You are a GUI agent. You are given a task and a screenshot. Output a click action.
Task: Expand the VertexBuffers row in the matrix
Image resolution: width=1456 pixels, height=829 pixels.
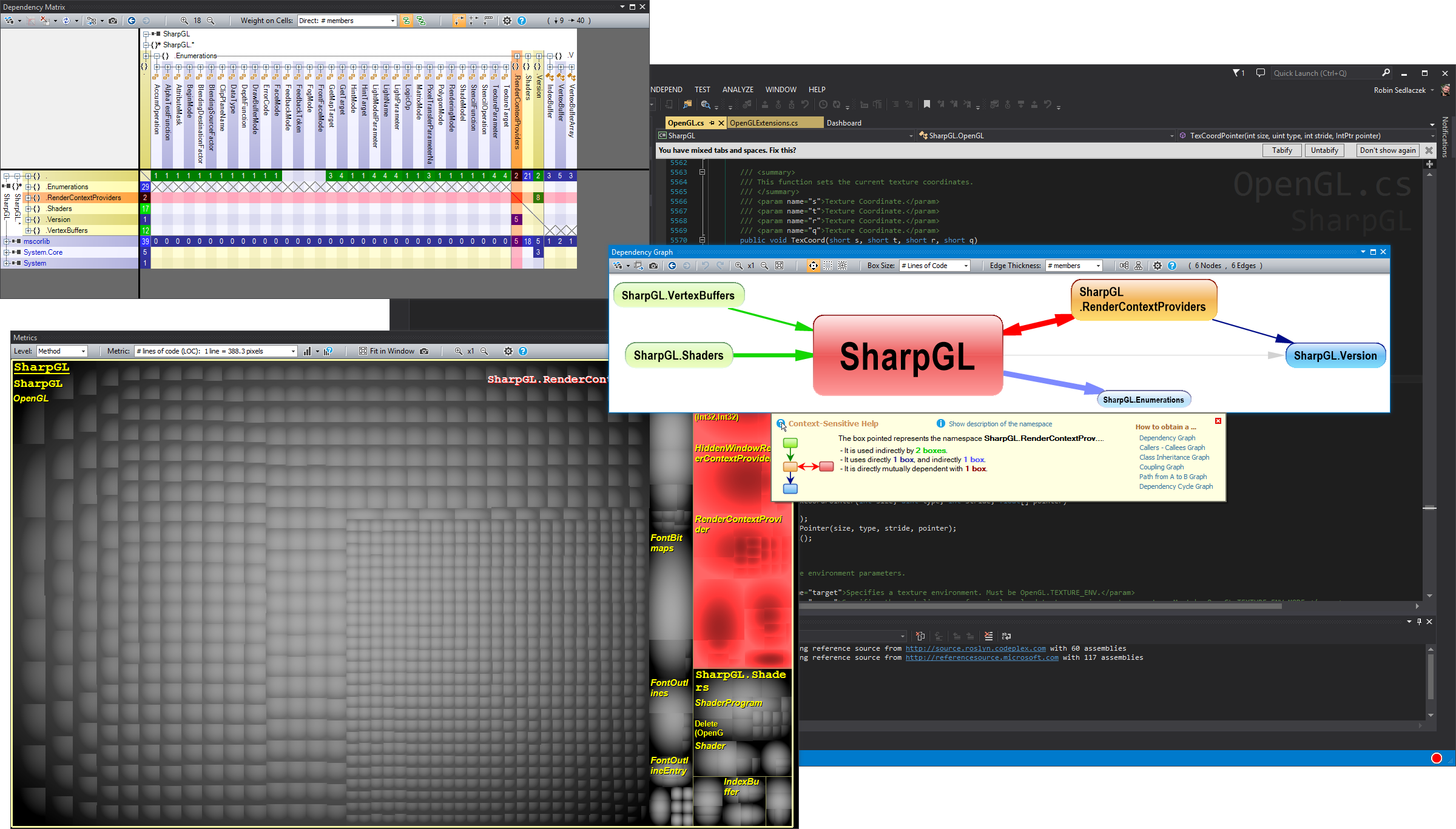pos(28,230)
